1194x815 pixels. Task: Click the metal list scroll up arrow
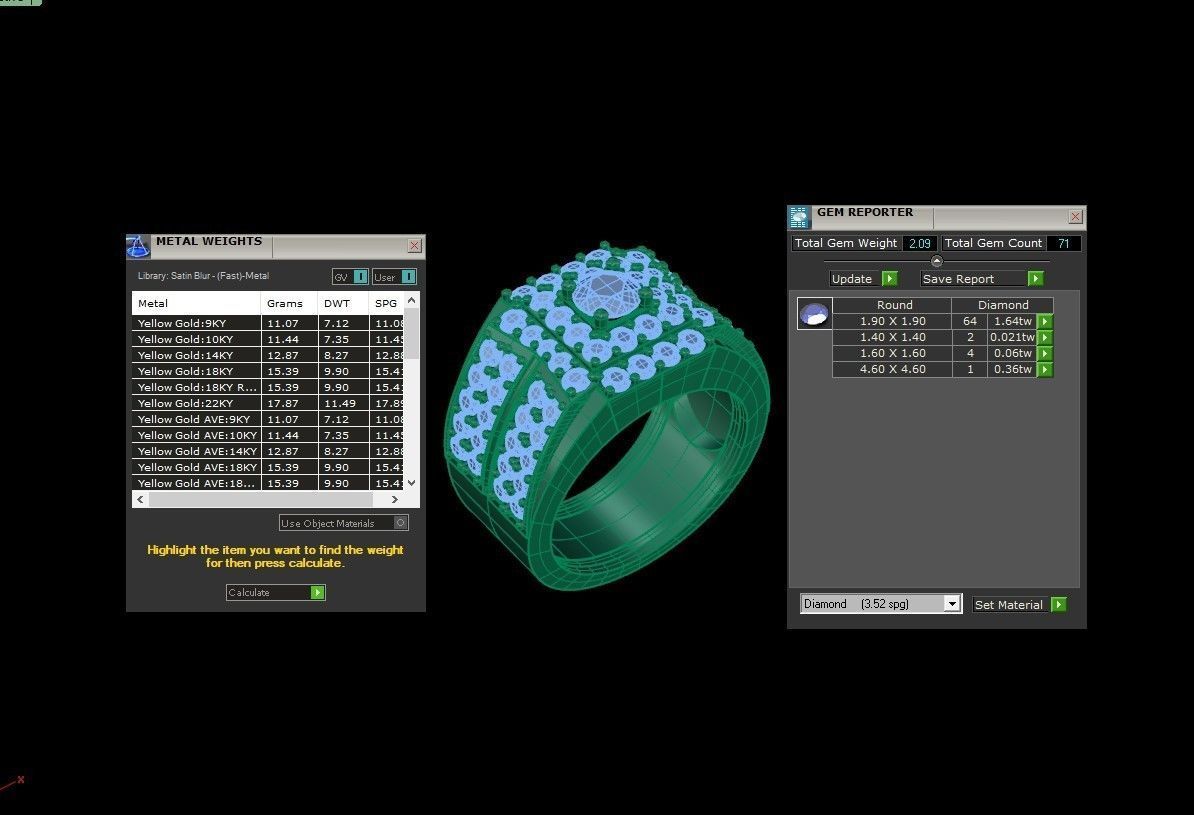pyautogui.click(x=411, y=300)
